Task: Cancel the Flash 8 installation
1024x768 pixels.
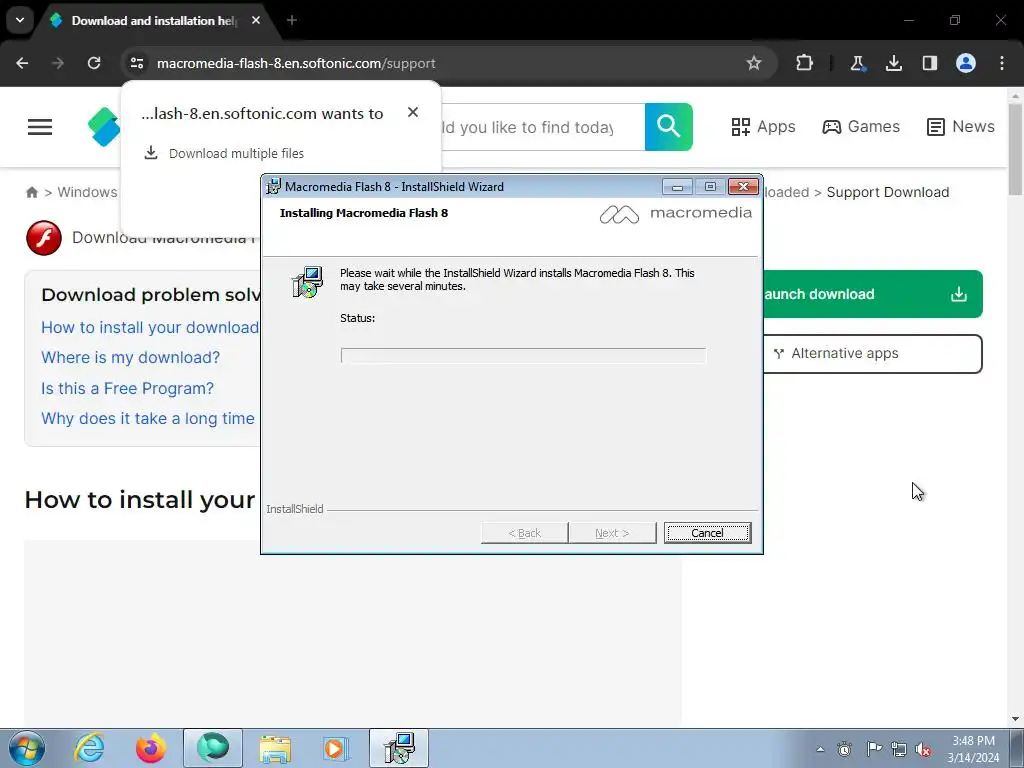Action: pyautogui.click(x=707, y=533)
